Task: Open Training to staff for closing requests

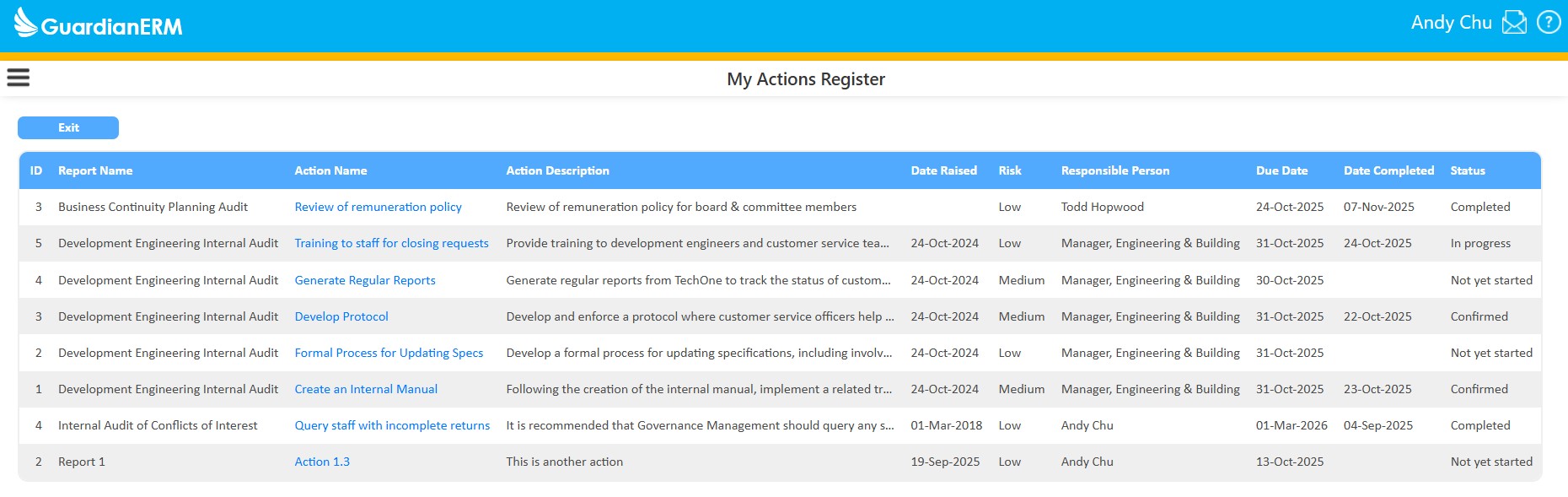Action: click(391, 243)
